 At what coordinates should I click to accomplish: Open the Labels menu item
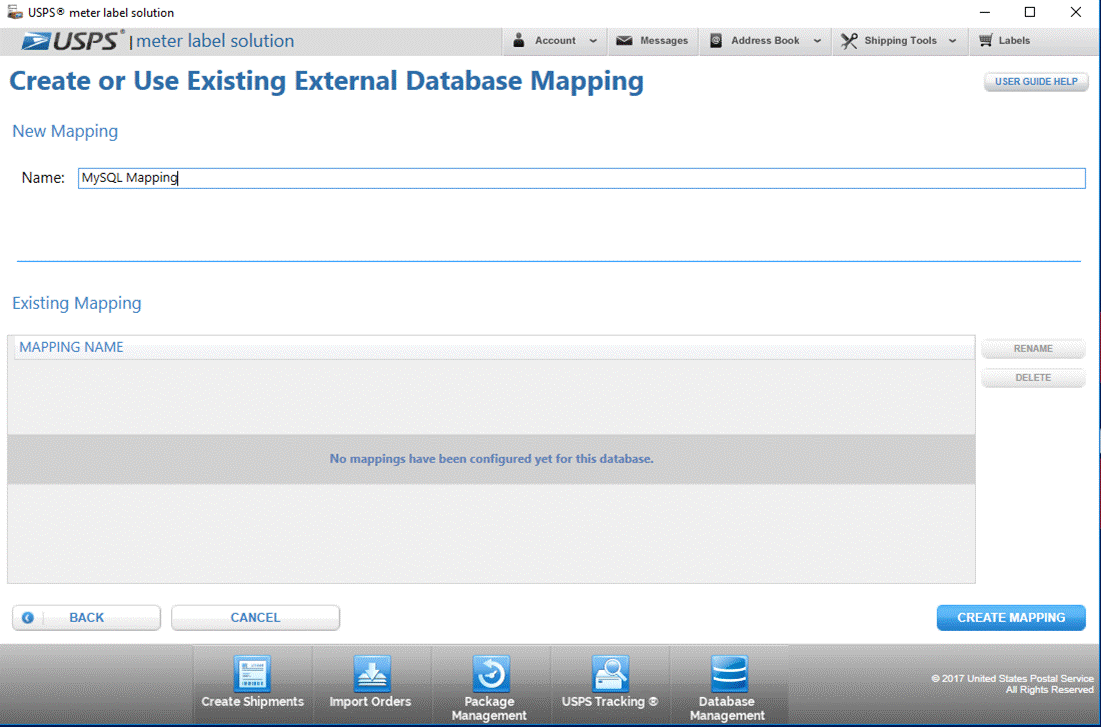[1004, 41]
